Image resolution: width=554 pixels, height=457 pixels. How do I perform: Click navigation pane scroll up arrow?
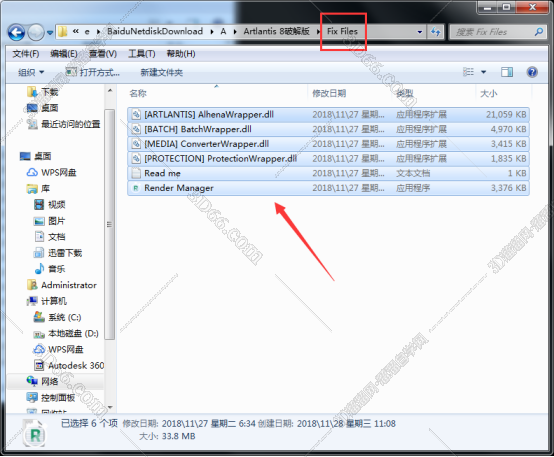[x=110, y=91]
